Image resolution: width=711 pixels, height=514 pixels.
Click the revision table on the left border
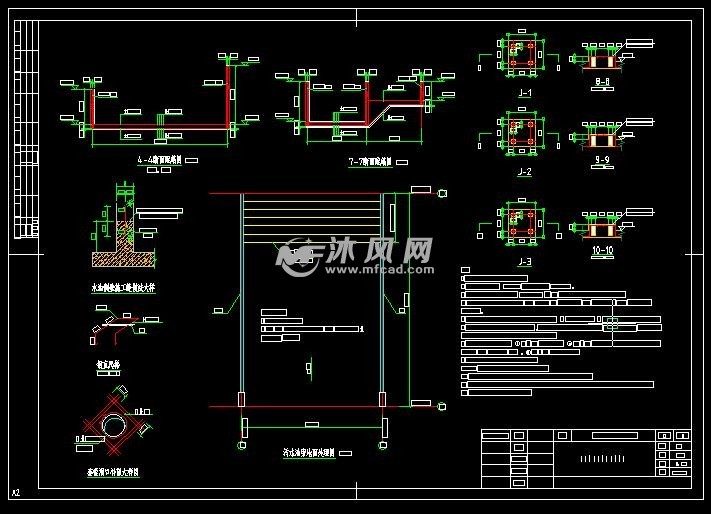[26, 130]
